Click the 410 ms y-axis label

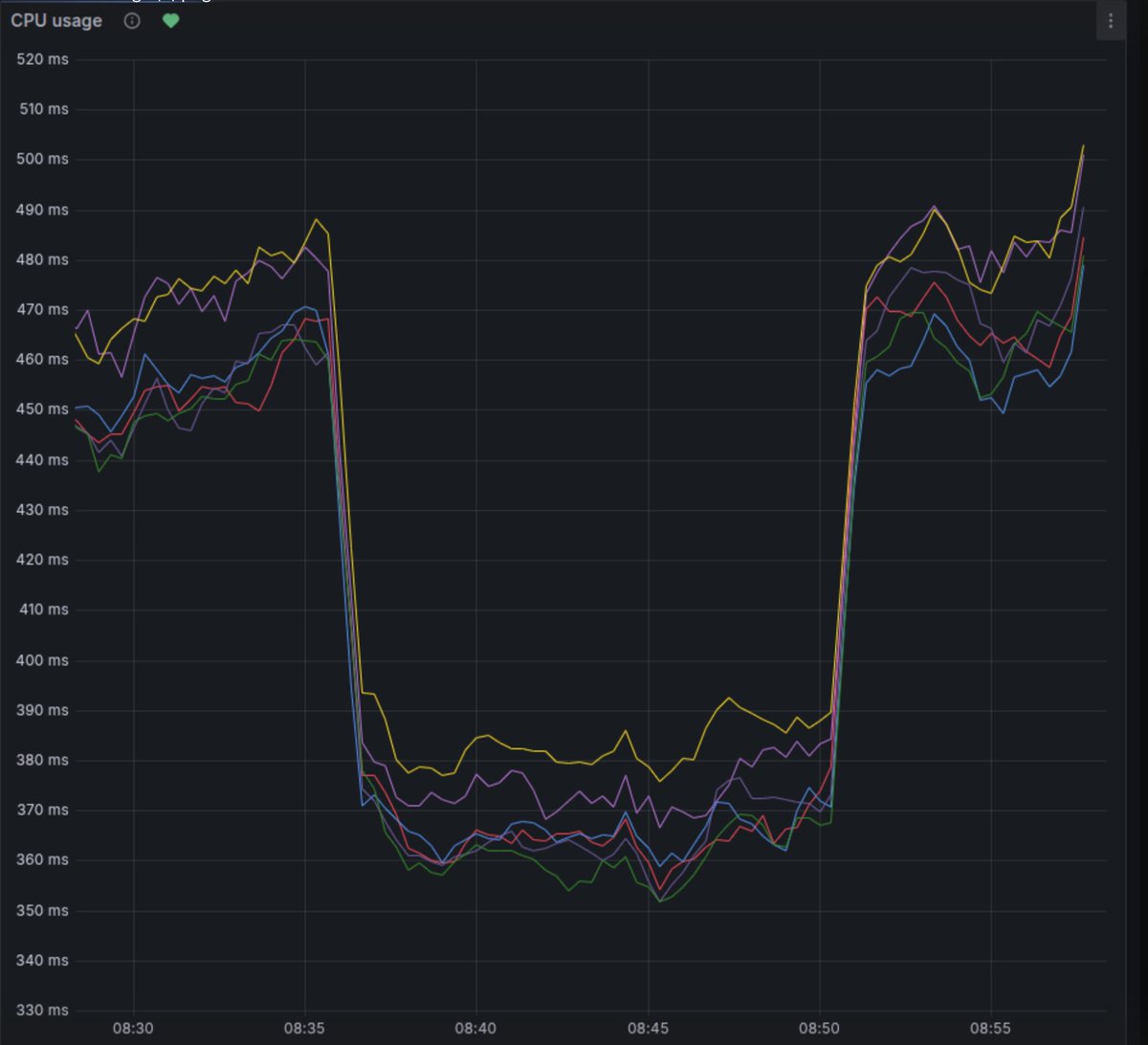click(x=44, y=610)
